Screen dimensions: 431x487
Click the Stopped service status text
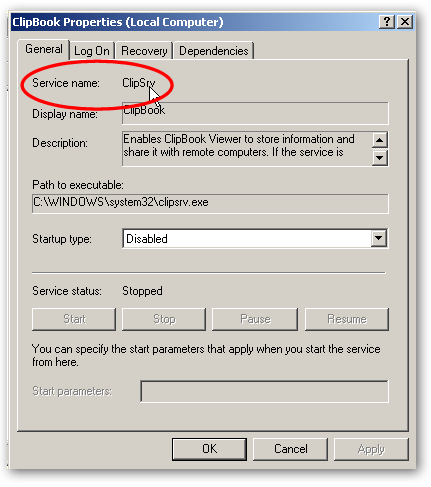pyautogui.click(x=142, y=291)
